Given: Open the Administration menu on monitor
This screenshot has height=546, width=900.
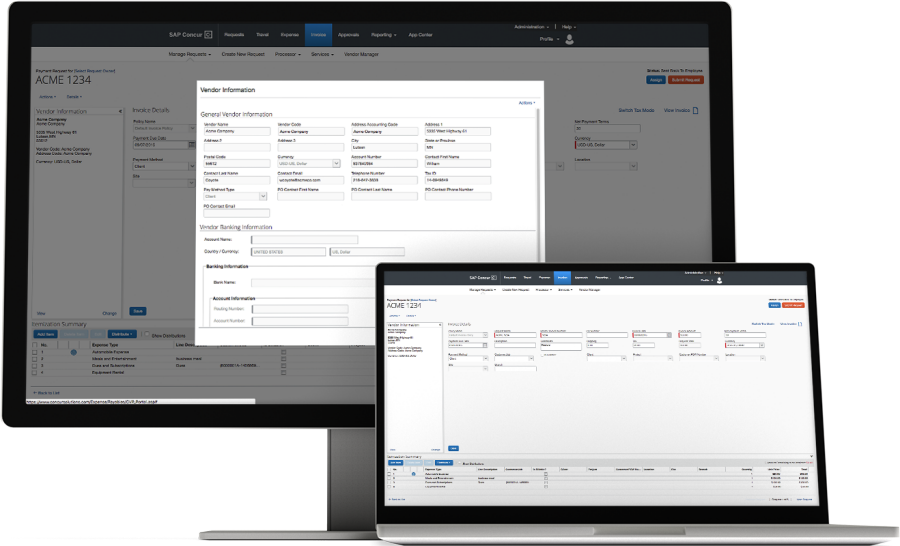Looking at the screenshot, I should click(532, 26).
